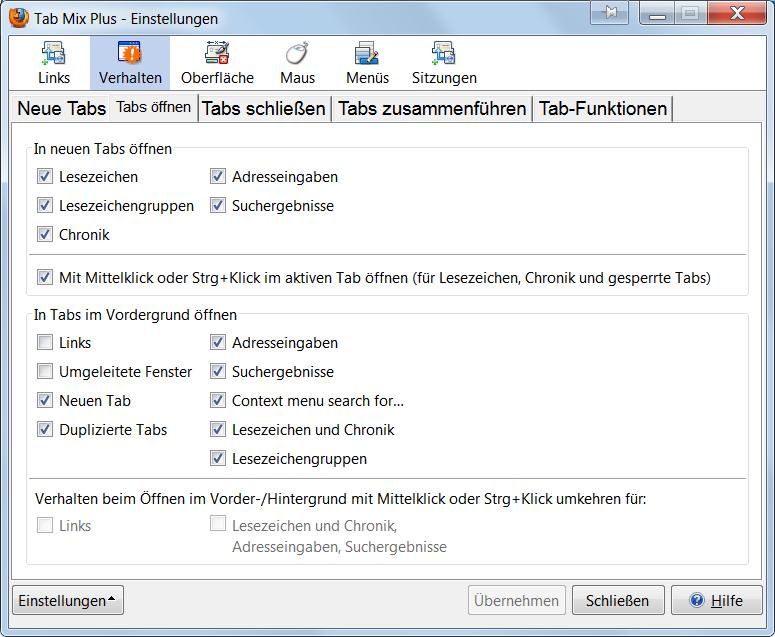Check the Umgeleitete Fenster option
Viewport: 775px width, 637px height.
[x=45, y=371]
